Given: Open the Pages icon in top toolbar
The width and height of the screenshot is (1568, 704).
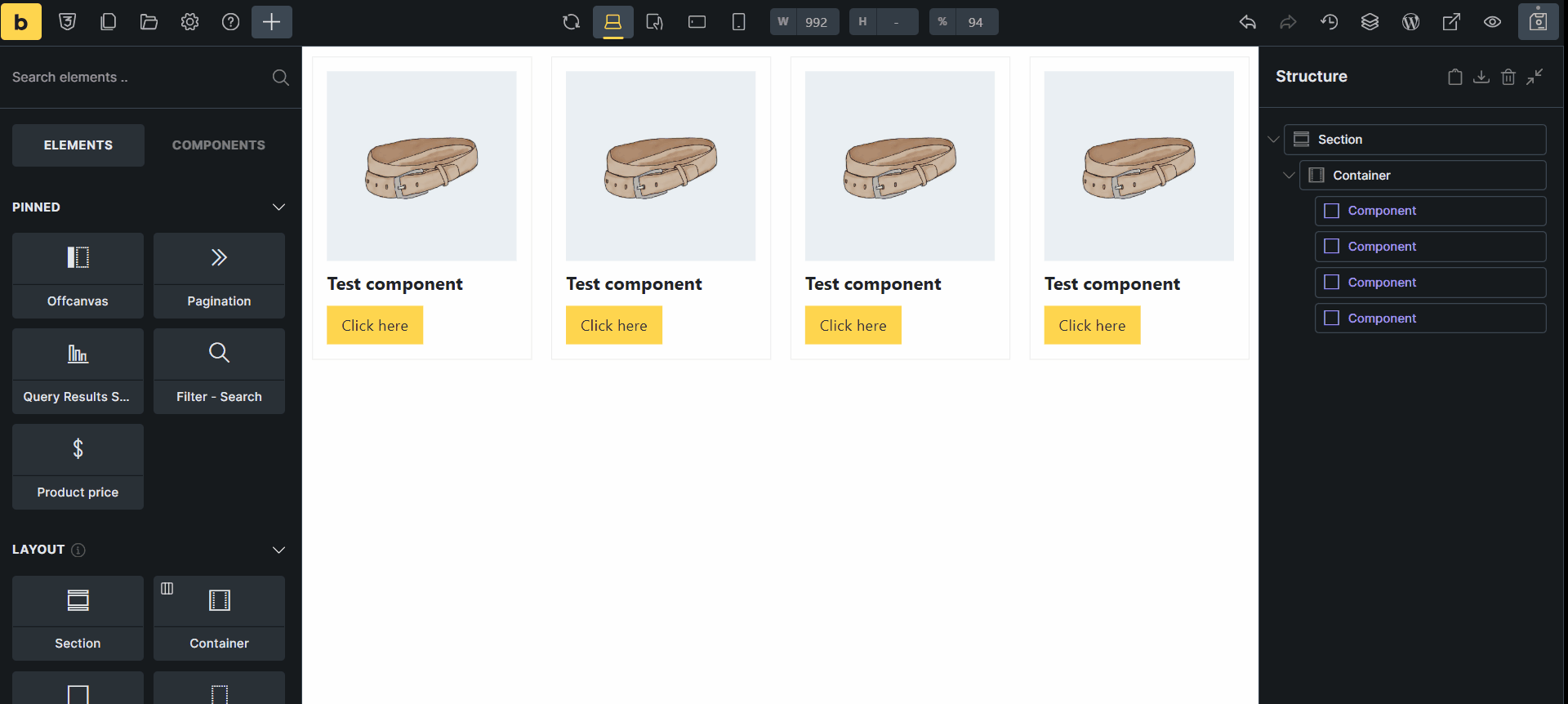Looking at the screenshot, I should [108, 22].
